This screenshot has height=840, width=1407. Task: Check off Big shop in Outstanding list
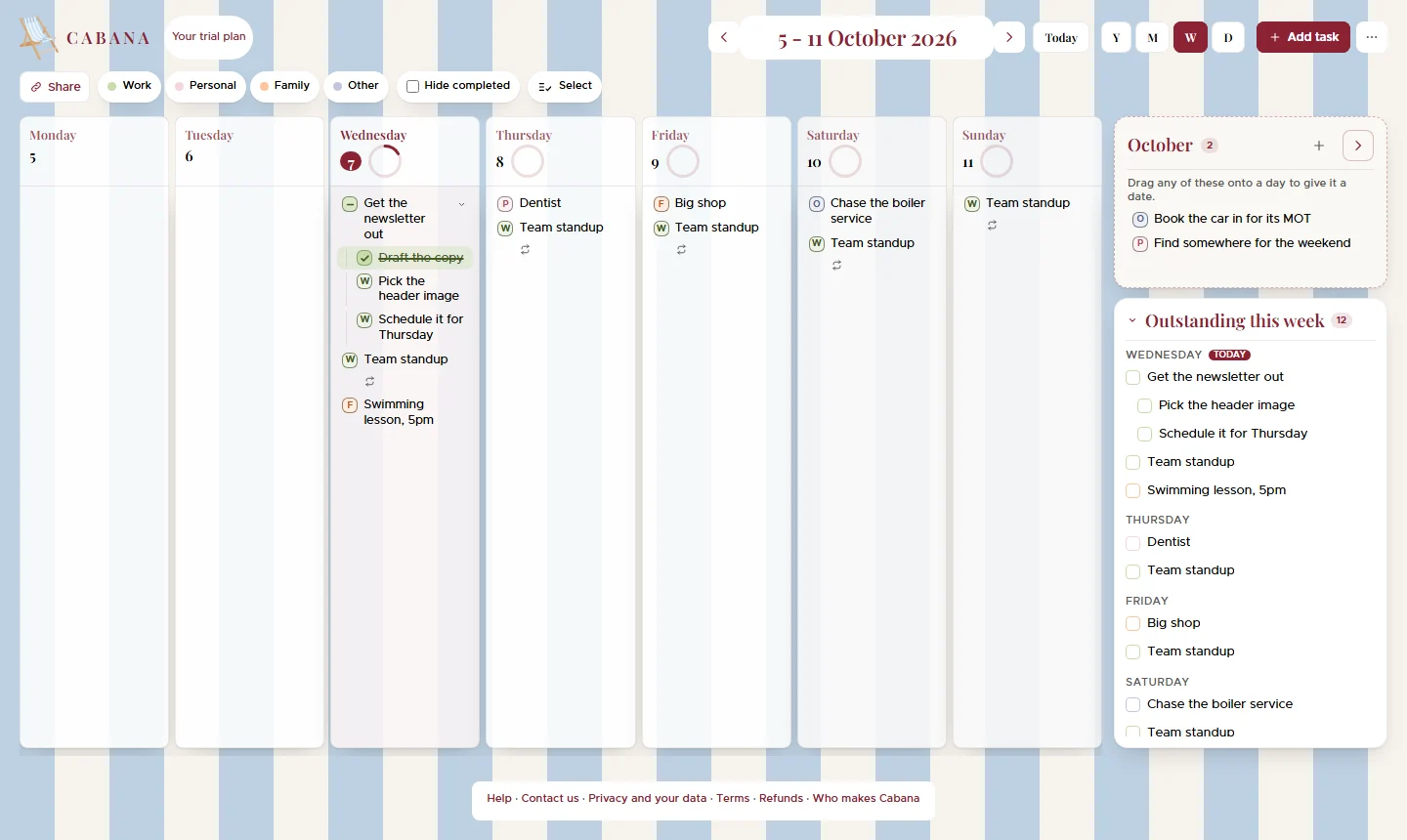pyautogui.click(x=1133, y=623)
